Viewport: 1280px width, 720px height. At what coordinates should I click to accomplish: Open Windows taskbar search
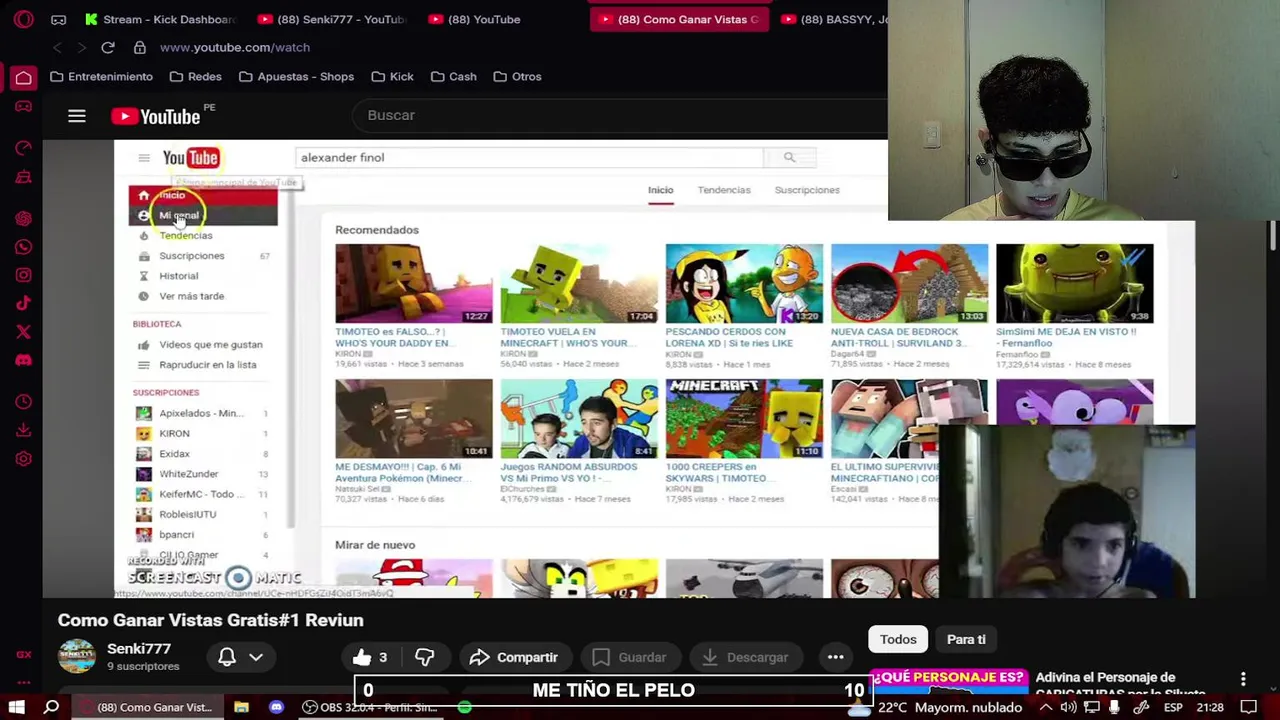[51, 707]
